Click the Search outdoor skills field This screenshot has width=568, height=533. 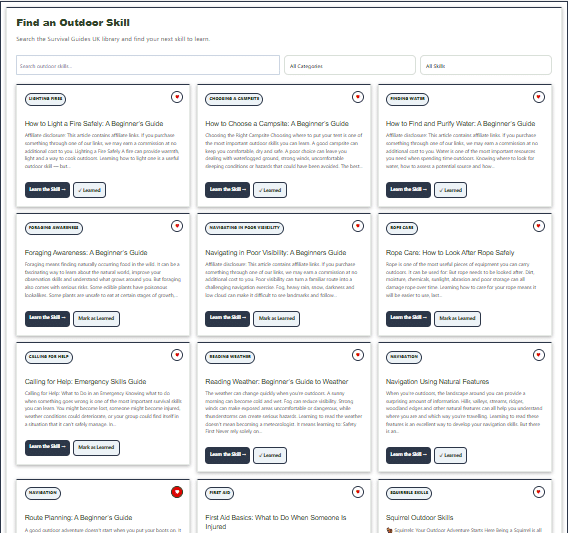pos(148,65)
